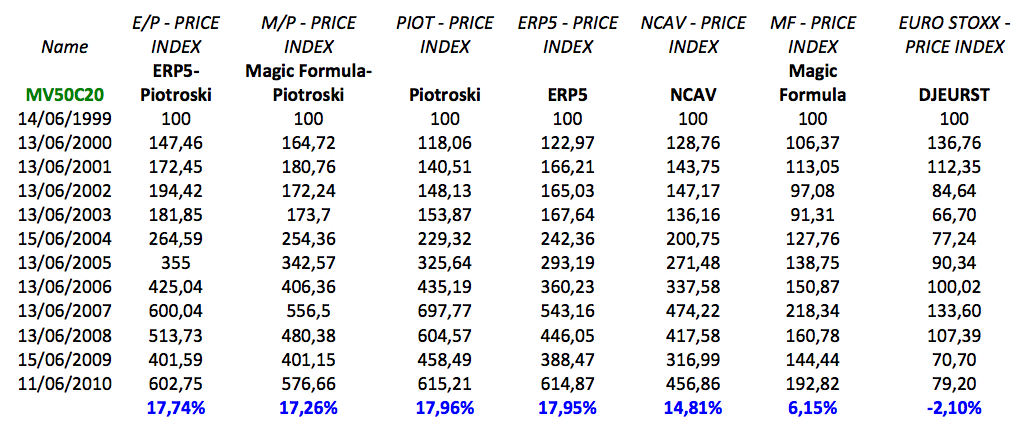The height and width of the screenshot is (423, 1019).
Task: Click cell with value 355
Action: (x=177, y=264)
